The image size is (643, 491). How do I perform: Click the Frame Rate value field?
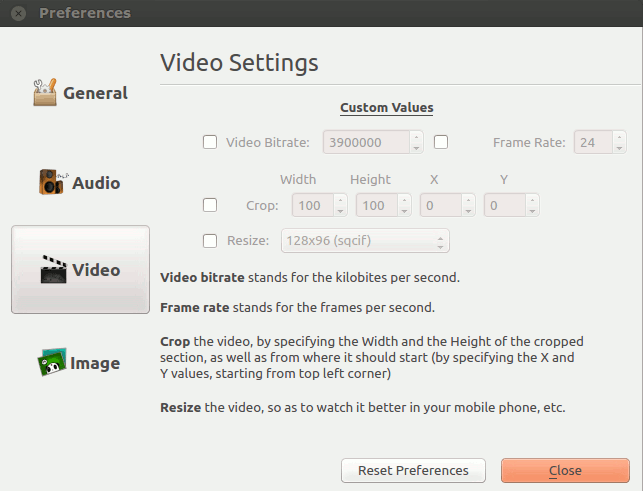pyautogui.click(x=593, y=142)
